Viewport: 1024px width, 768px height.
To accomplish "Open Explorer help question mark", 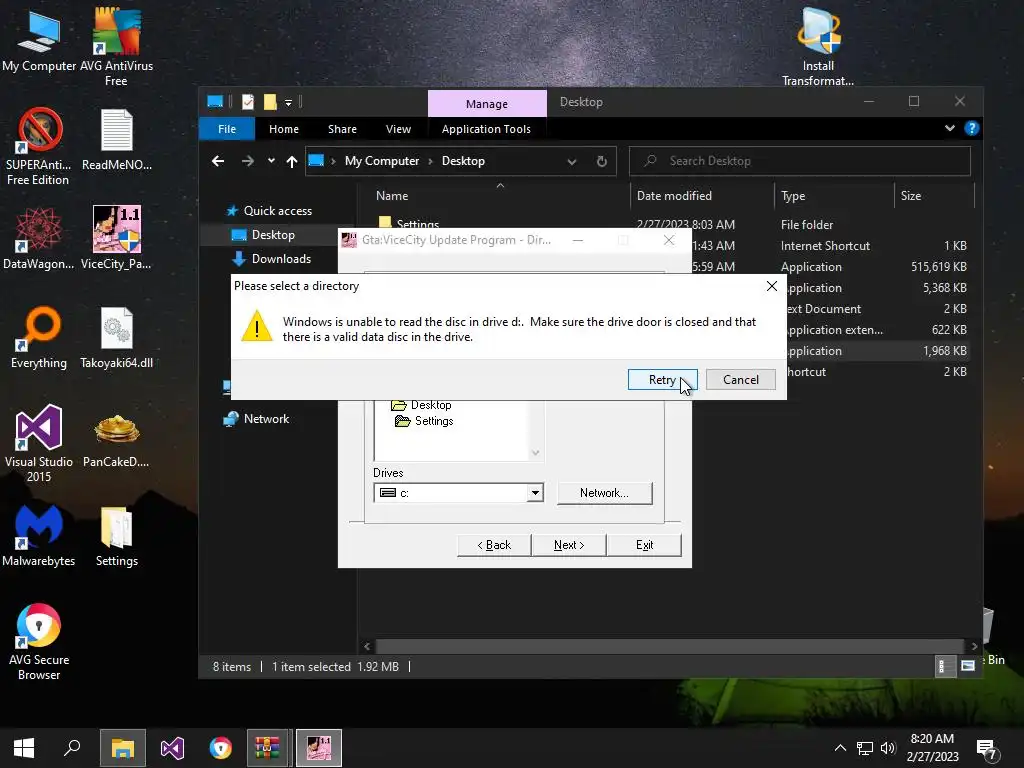I will (x=972, y=128).
